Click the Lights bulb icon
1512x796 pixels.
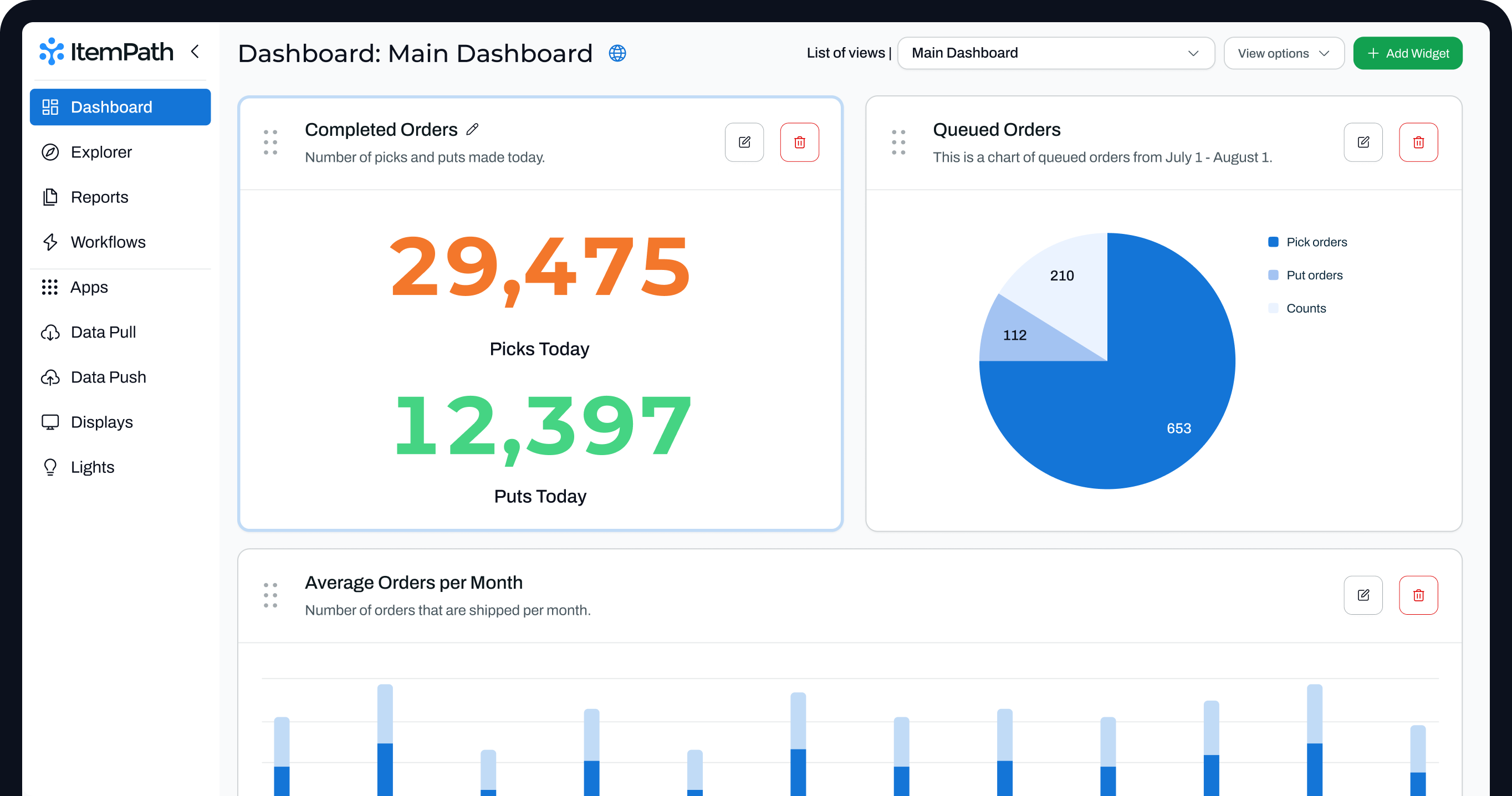(50, 467)
